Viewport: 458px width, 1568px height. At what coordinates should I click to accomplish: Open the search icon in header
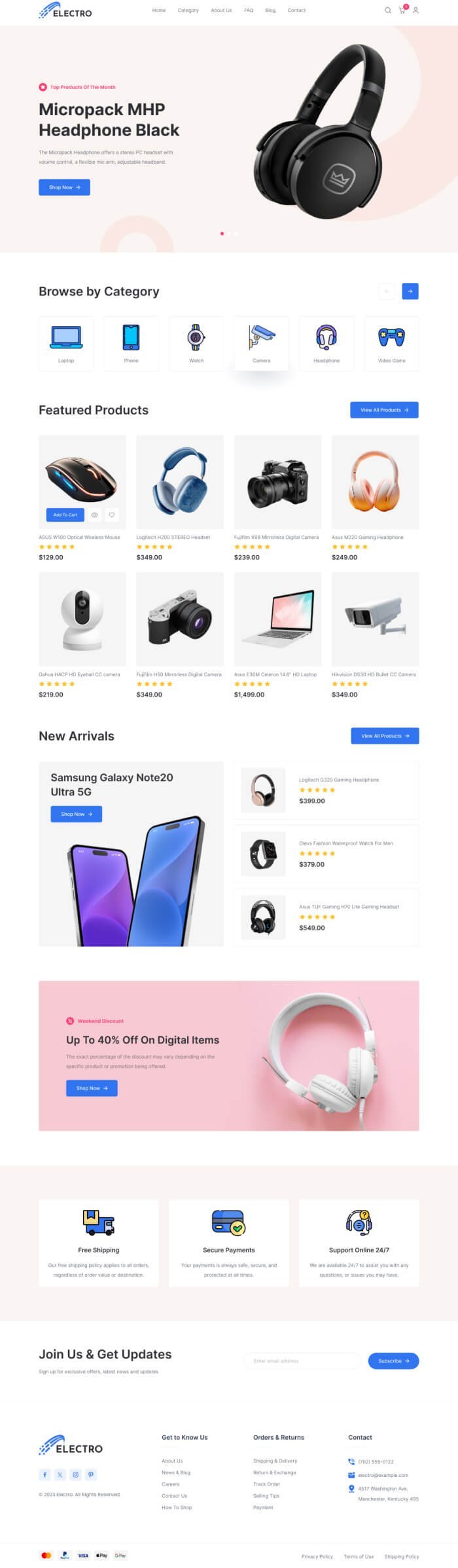tap(387, 10)
